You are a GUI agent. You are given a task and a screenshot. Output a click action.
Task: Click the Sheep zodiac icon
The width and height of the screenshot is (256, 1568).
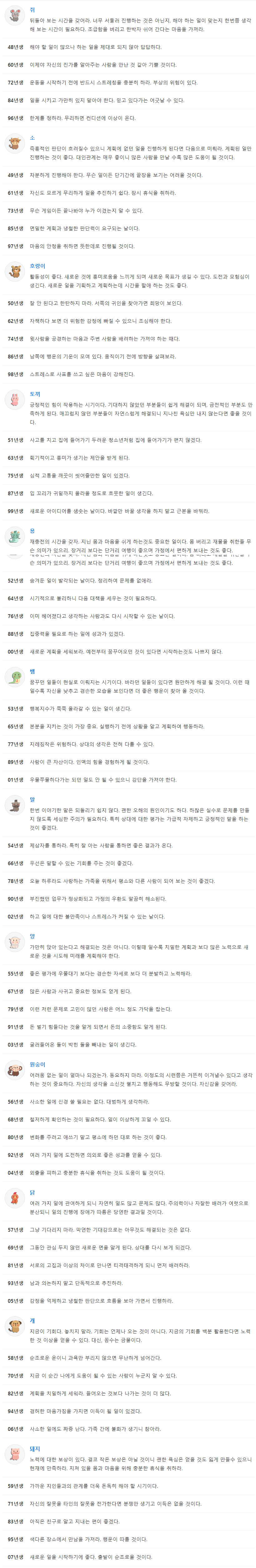click(14, 942)
